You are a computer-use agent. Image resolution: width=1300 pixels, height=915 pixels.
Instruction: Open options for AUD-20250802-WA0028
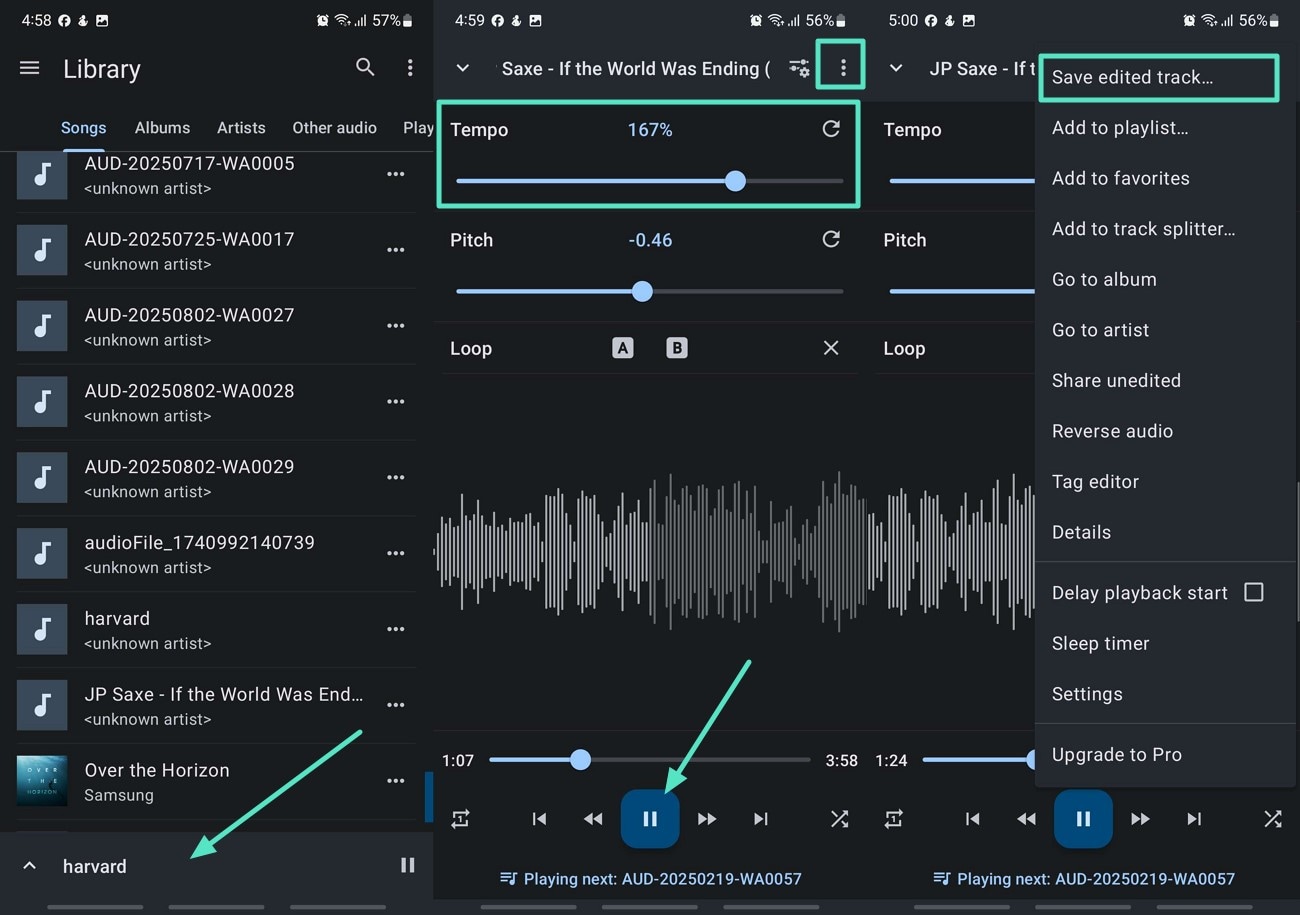point(396,402)
